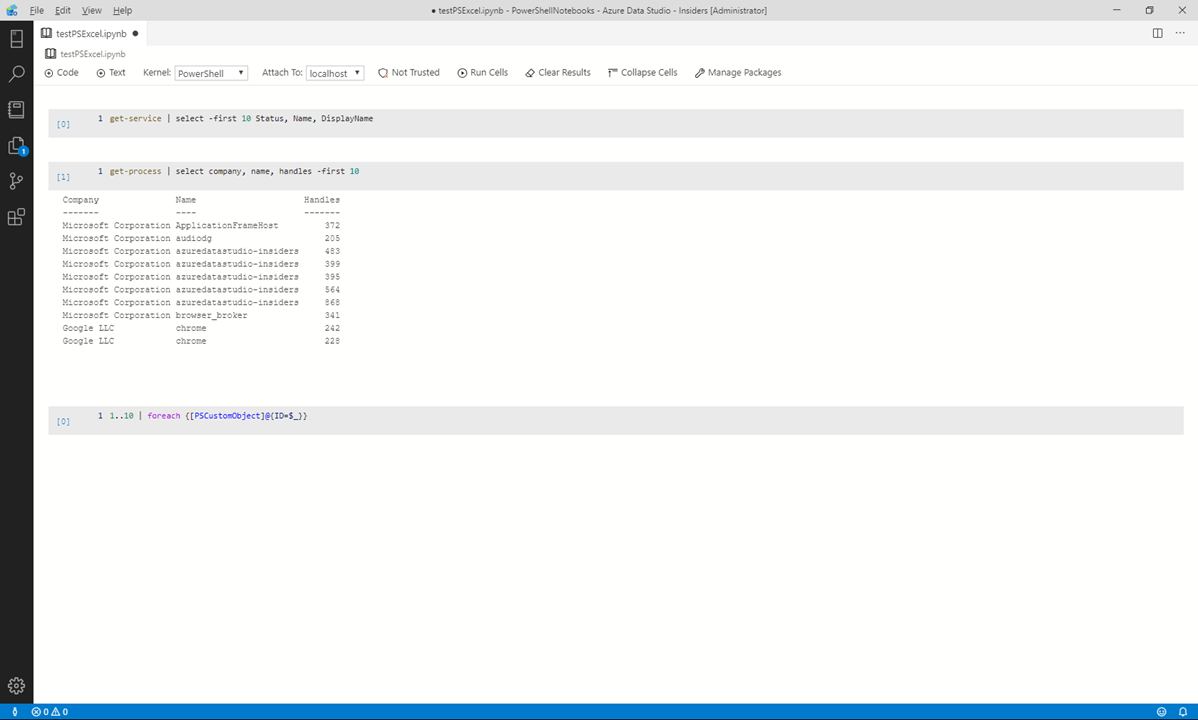Toggle the Not Trusted notebook state

click(x=409, y=73)
